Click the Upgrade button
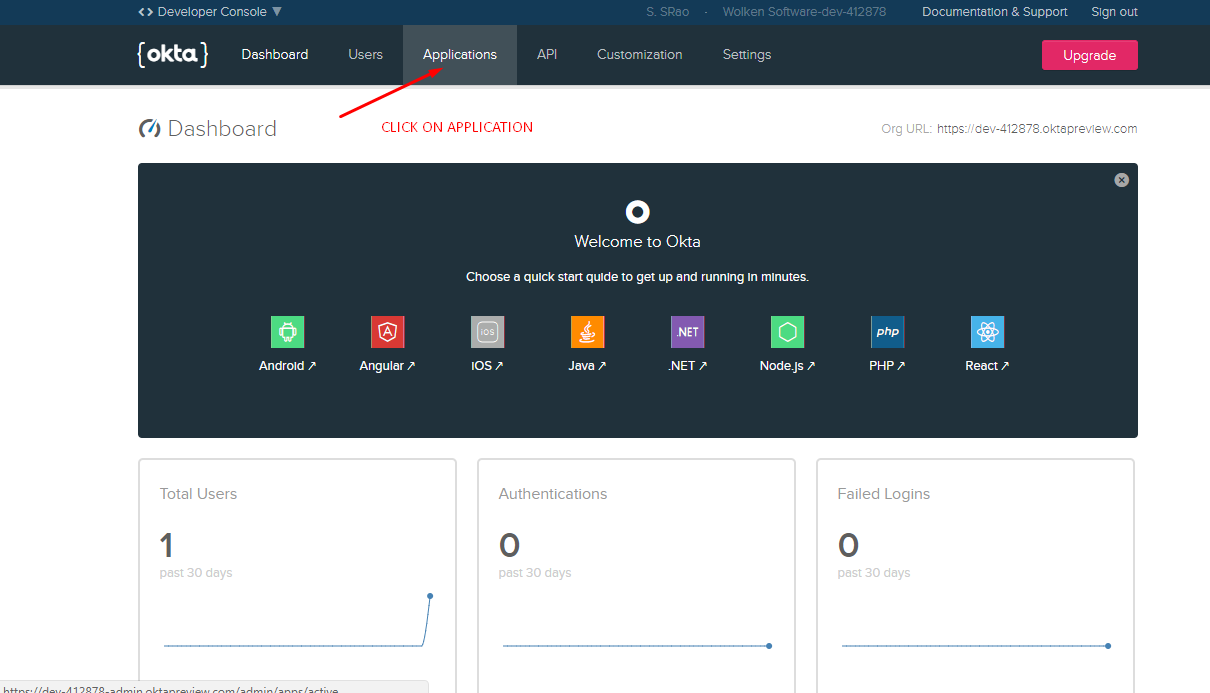The width and height of the screenshot is (1210, 693). pyautogui.click(x=1089, y=54)
